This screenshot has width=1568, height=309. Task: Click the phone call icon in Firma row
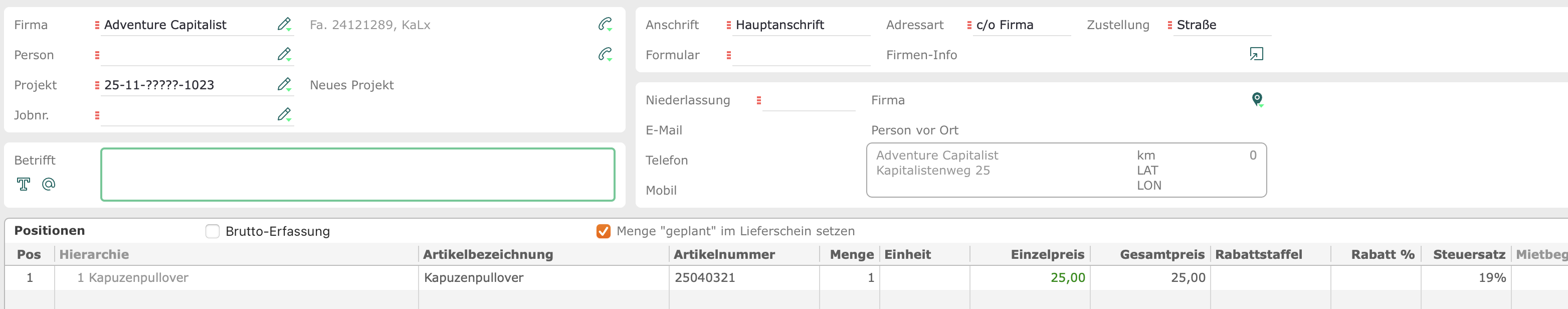click(605, 25)
